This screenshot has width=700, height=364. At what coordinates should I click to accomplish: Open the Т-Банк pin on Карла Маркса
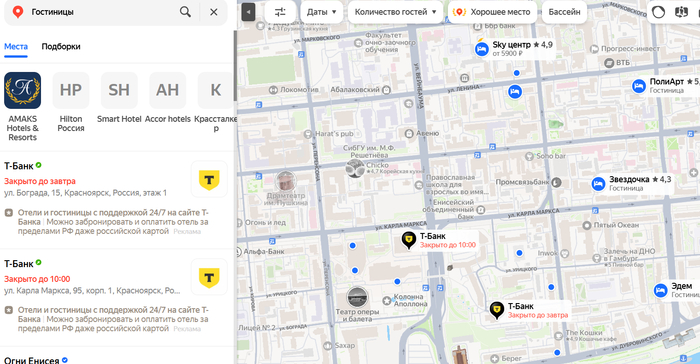coord(408,239)
